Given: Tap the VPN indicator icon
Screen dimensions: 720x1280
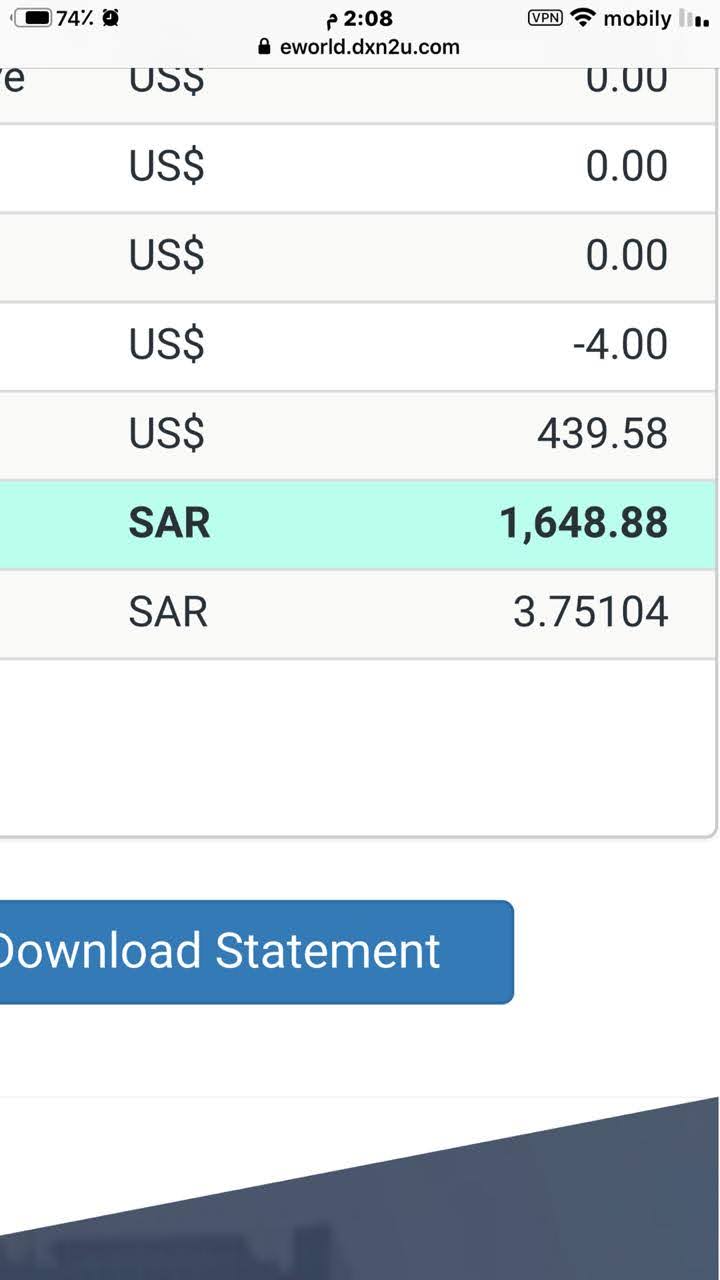Looking at the screenshot, I should coord(545,18).
